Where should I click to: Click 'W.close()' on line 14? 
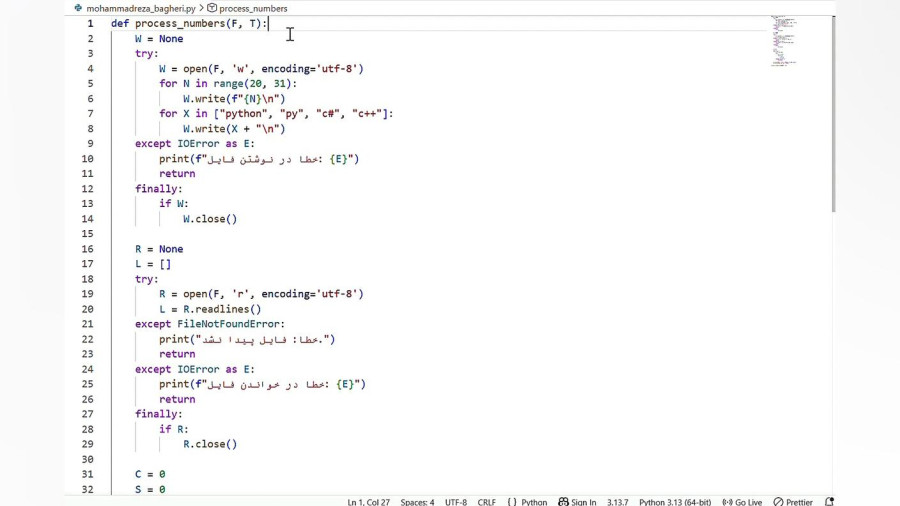[x=210, y=219]
